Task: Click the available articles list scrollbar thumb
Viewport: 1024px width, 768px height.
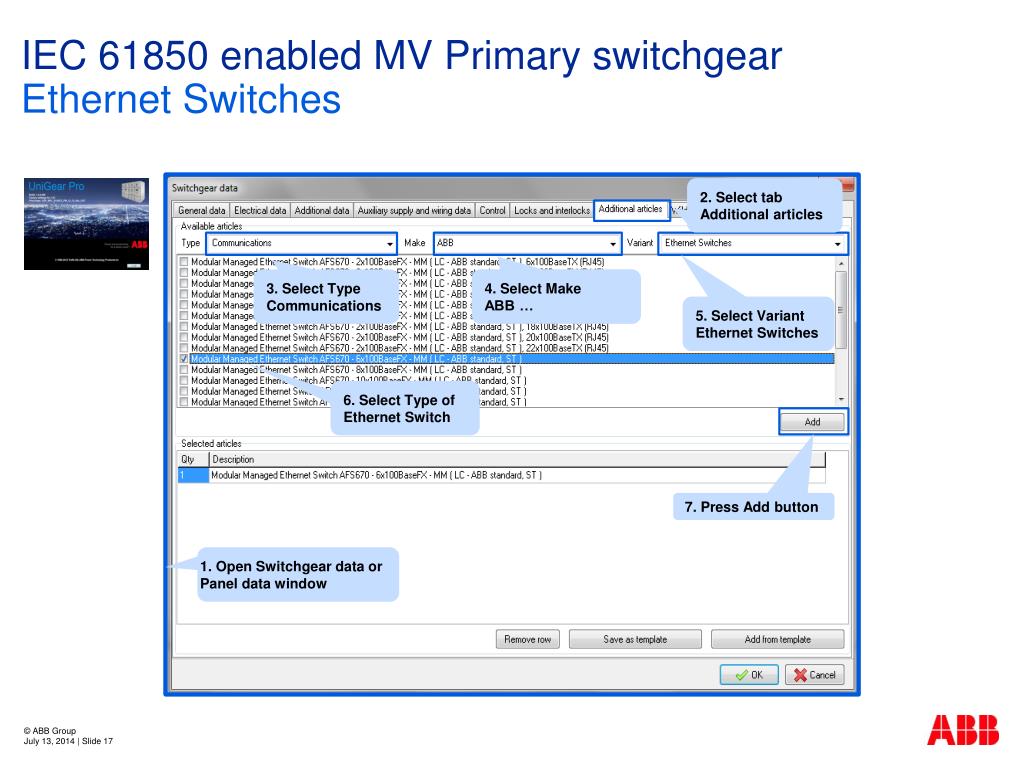Action: 841,310
